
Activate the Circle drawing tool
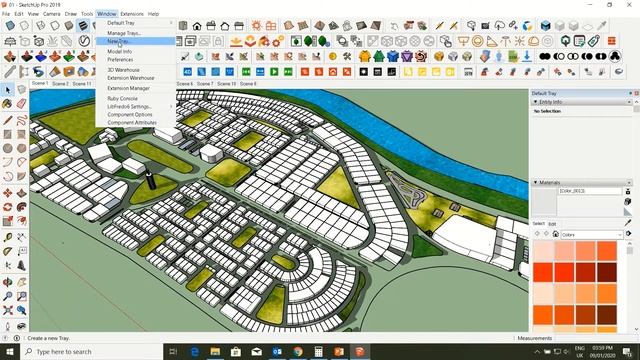(x=7, y=148)
